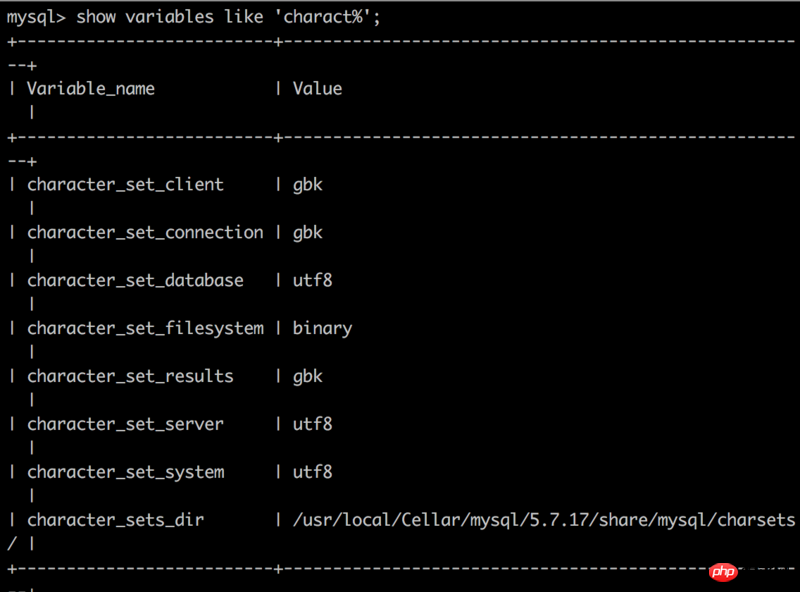The image size is (800, 592).
Task: Select the character_set_connection variable name
Action: coord(145,233)
